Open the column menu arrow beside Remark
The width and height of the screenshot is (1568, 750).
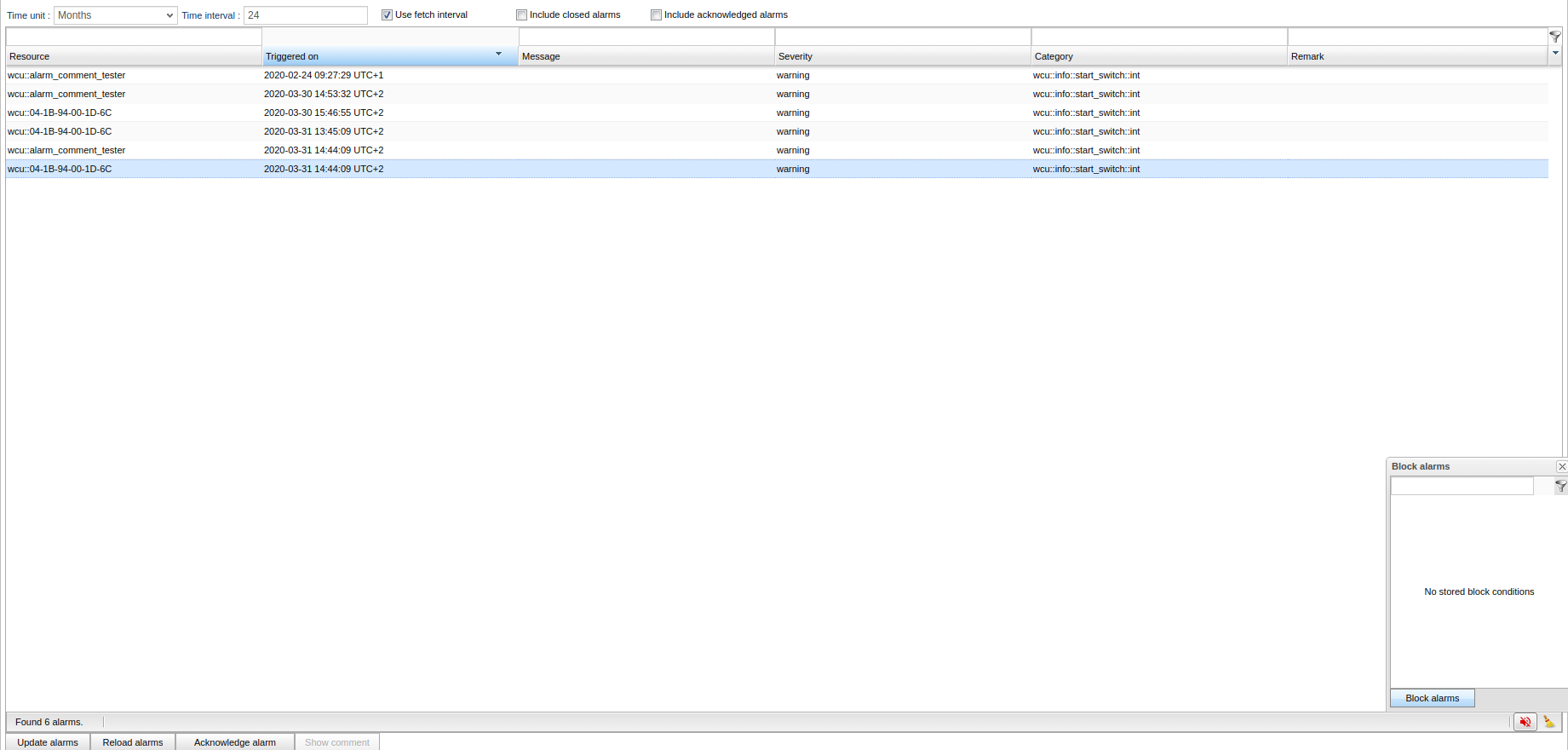pyautogui.click(x=1555, y=54)
